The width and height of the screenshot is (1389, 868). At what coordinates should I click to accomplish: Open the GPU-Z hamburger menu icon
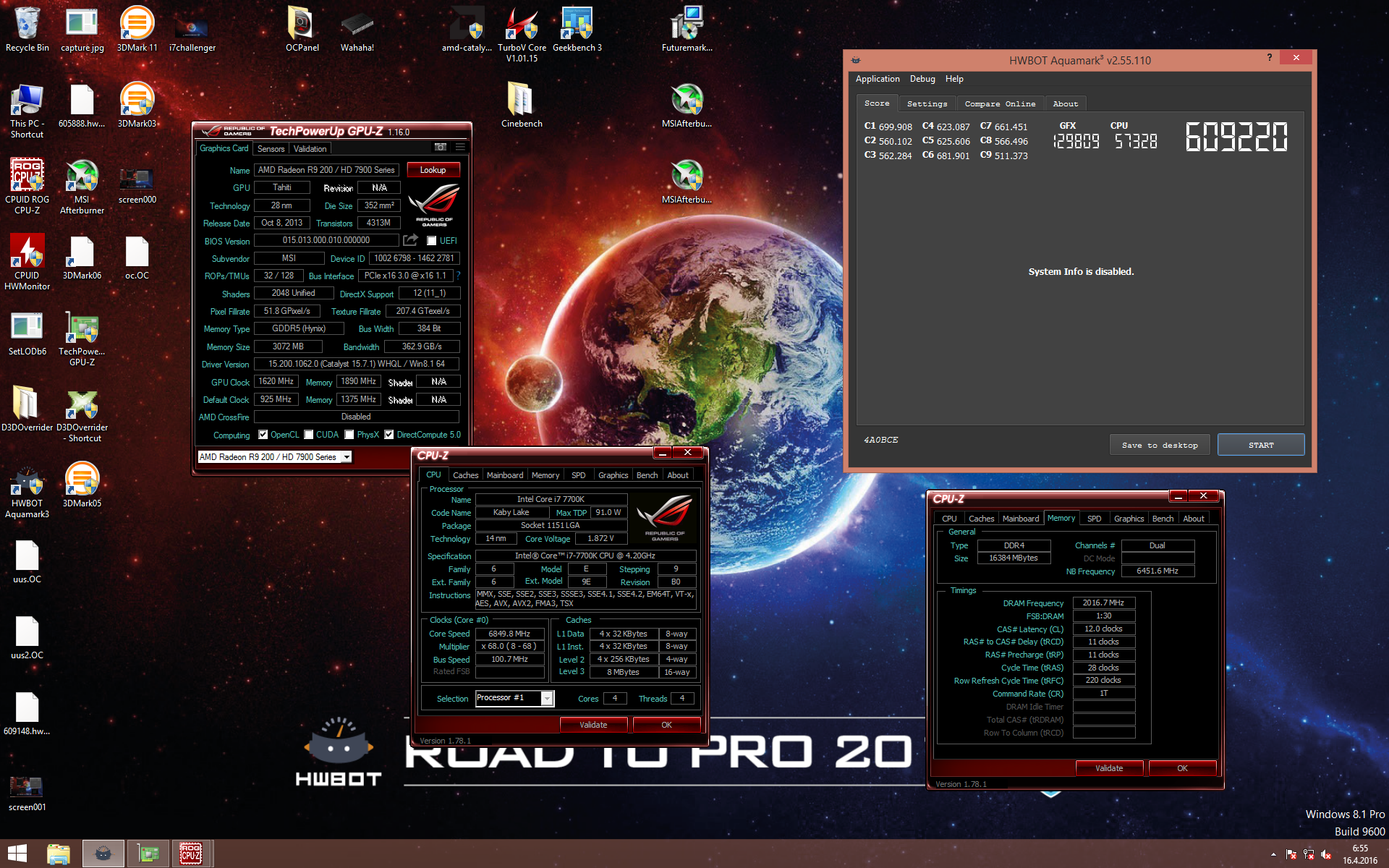pos(460,148)
